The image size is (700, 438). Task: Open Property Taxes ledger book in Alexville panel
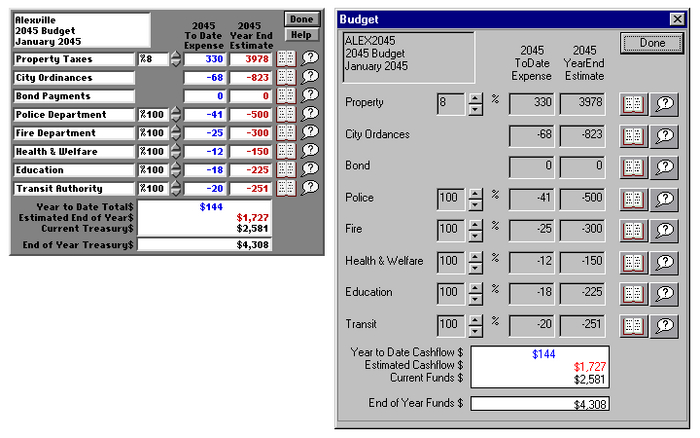point(286,58)
